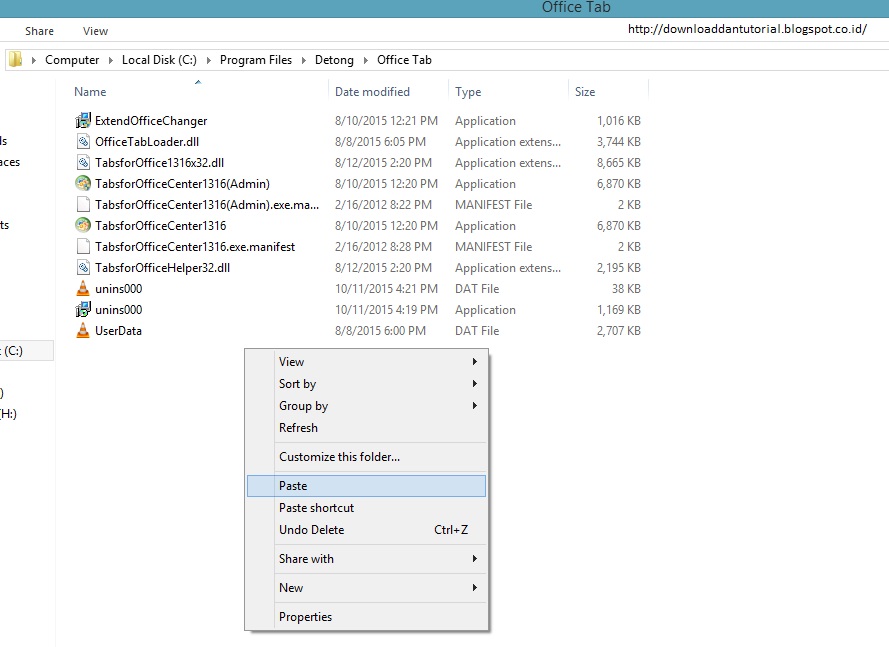Screen dimensions: 889x647
Task: Expand the arrow before Computer in the address bar
Action: 33,60
